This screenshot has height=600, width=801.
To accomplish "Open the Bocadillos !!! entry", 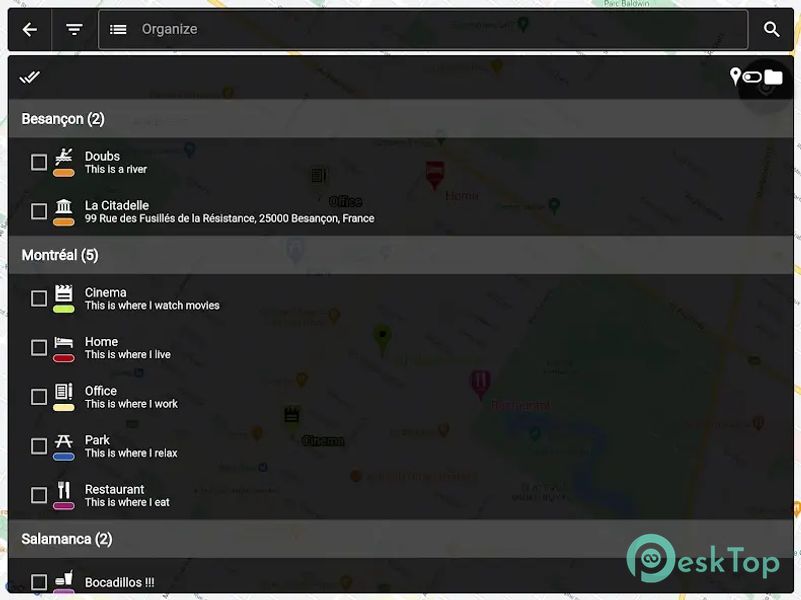I will click(x=119, y=582).
